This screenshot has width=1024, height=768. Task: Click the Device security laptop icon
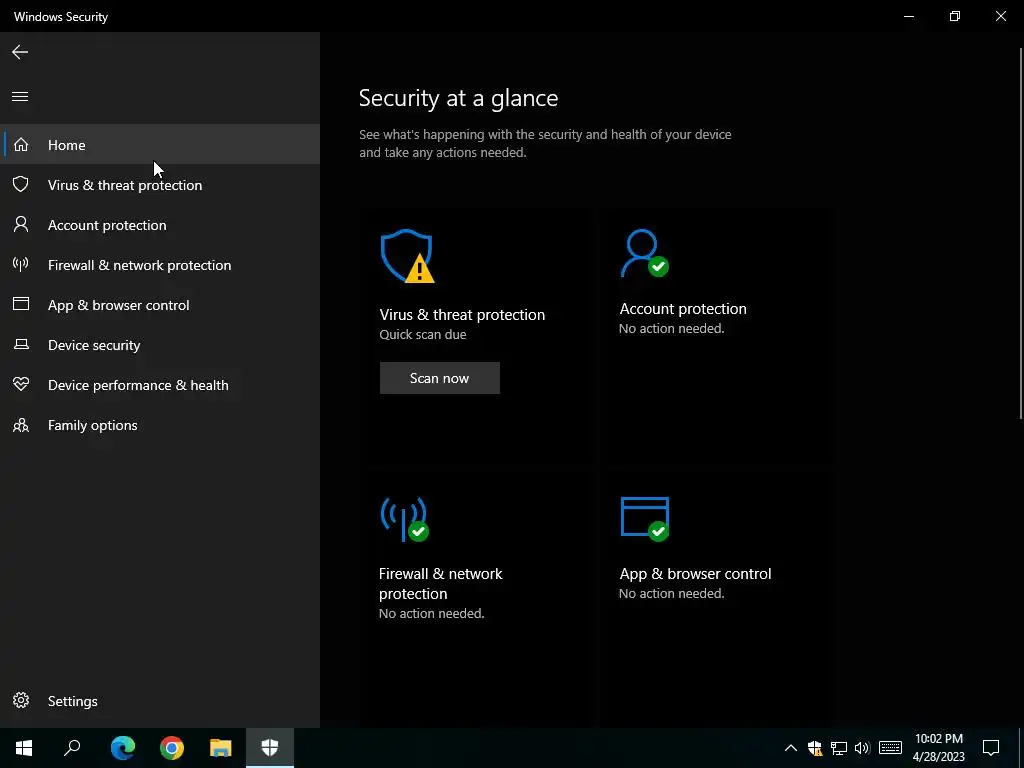[21, 344]
